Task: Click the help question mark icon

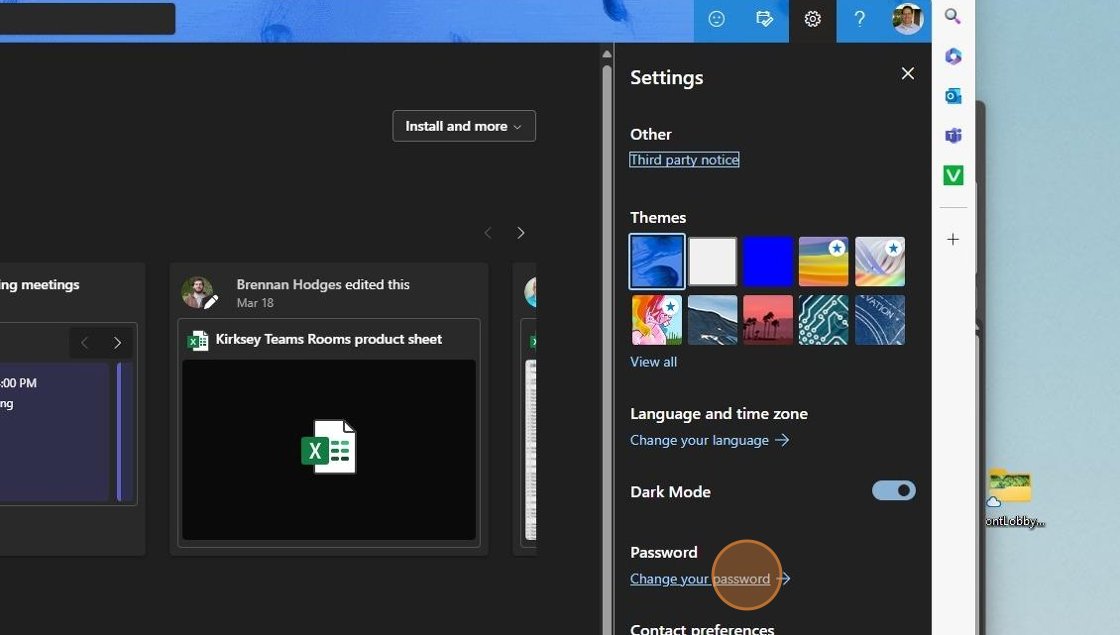Action: (x=859, y=19)
